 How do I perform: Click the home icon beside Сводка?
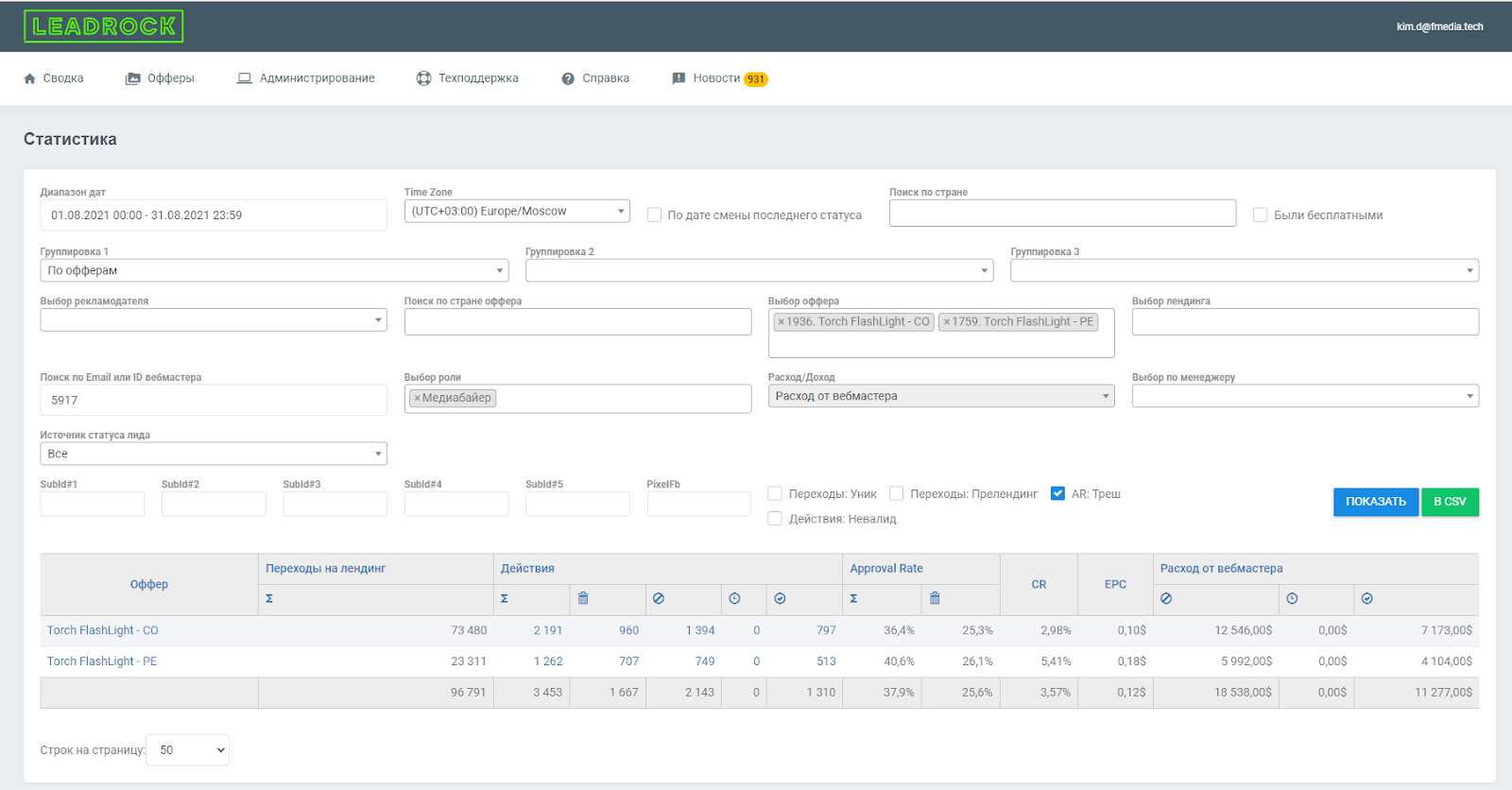point(29,78)
